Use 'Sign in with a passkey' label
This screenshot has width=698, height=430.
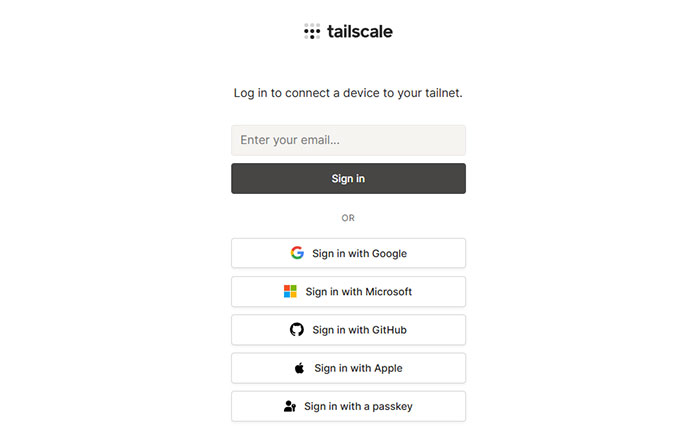358,406
